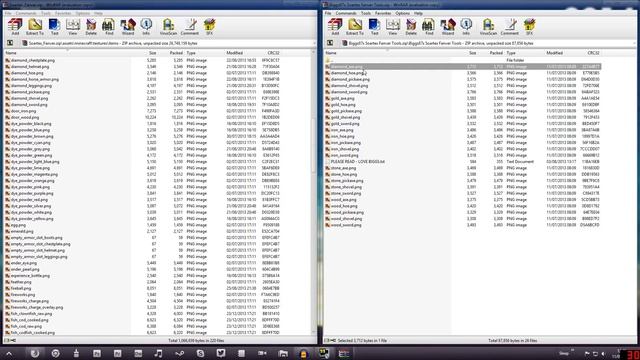Image resolution: width=640 pixels, height=360 pixels.
Task: Click Extract To icon in left window
Action: point(35,27)
